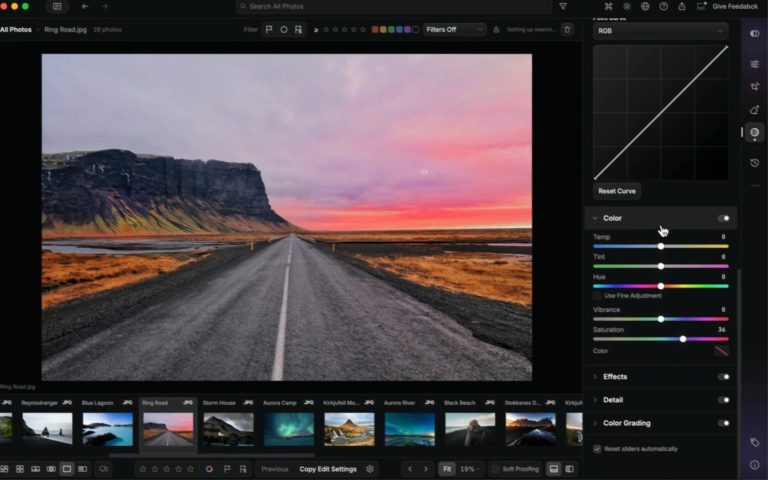Click the command shortcuts icon in top bar
This screenshot has width=768, height=480.
tap(608, 6)
